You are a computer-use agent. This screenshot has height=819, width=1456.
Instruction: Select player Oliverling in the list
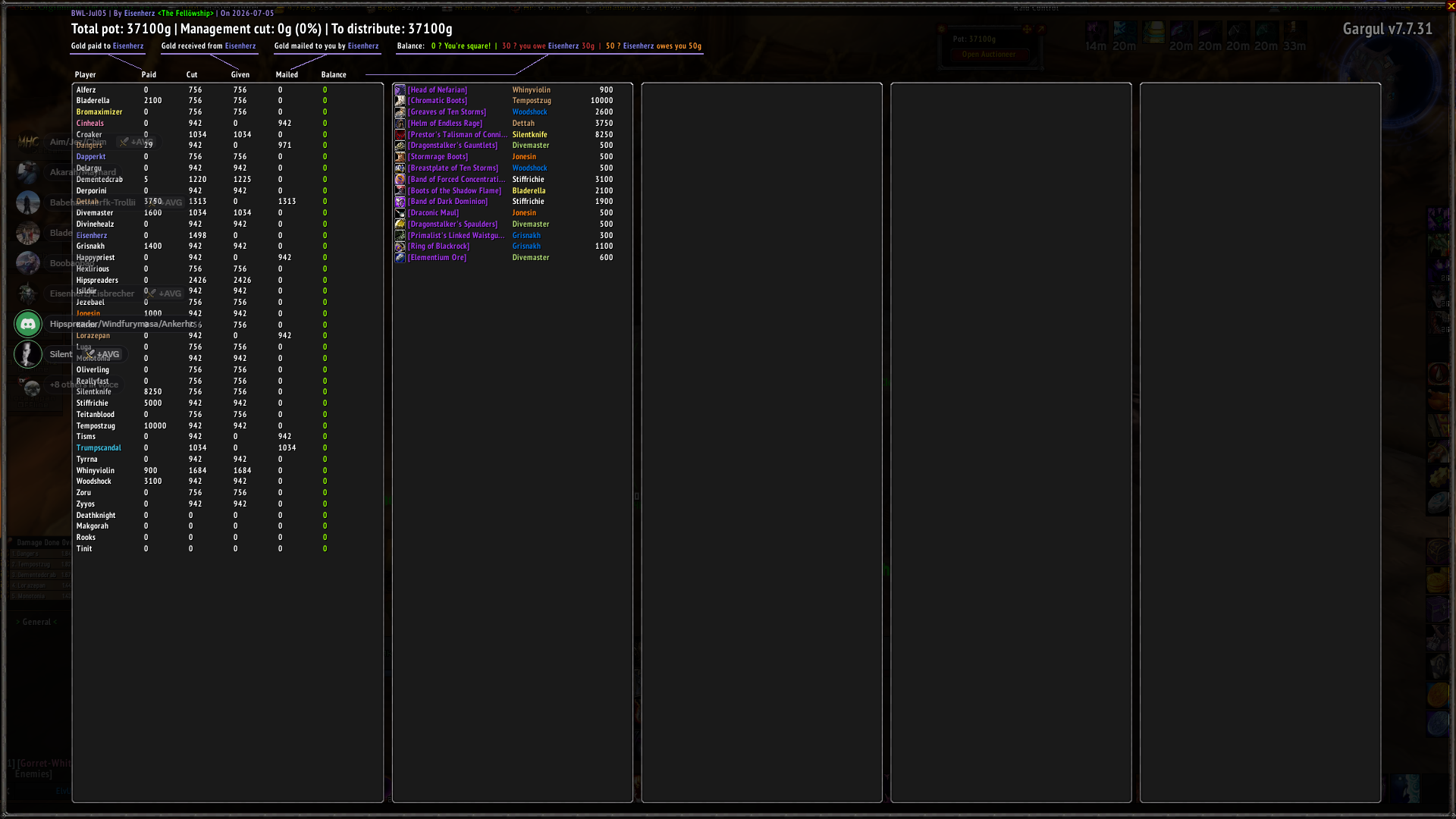point(93,370)
